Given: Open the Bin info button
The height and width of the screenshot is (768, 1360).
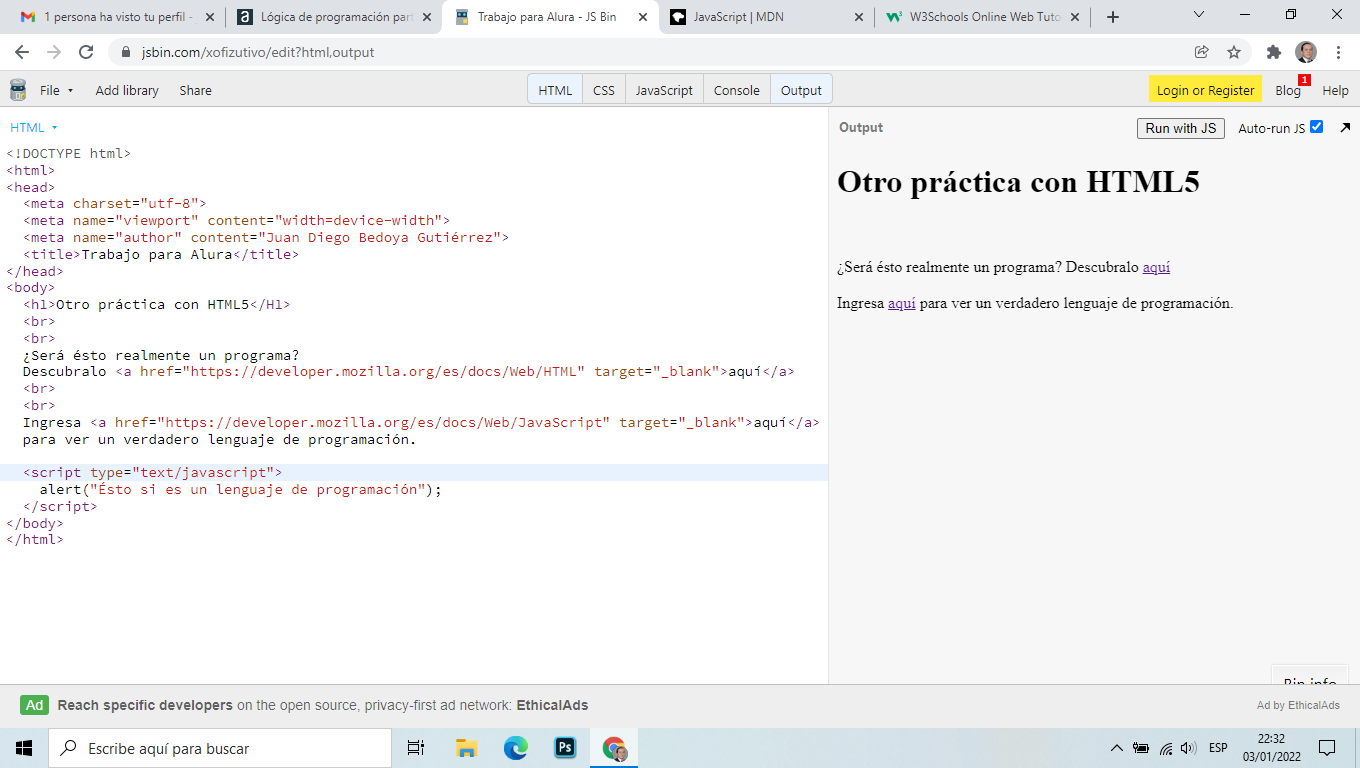Looking at the screenshot, I should pyautogui.click(x=1310, y=676).
